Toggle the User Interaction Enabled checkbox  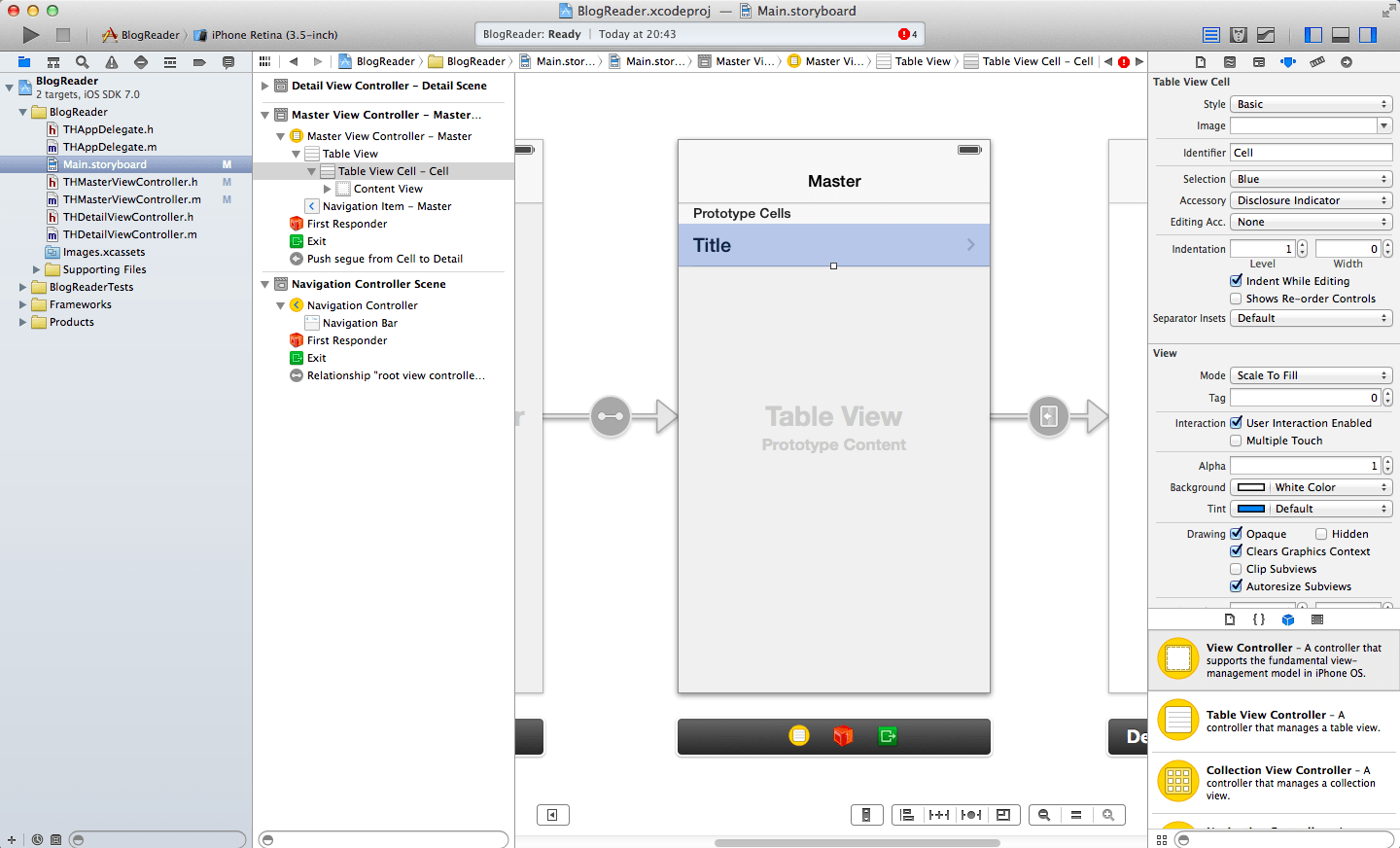tap(1237, 423)
